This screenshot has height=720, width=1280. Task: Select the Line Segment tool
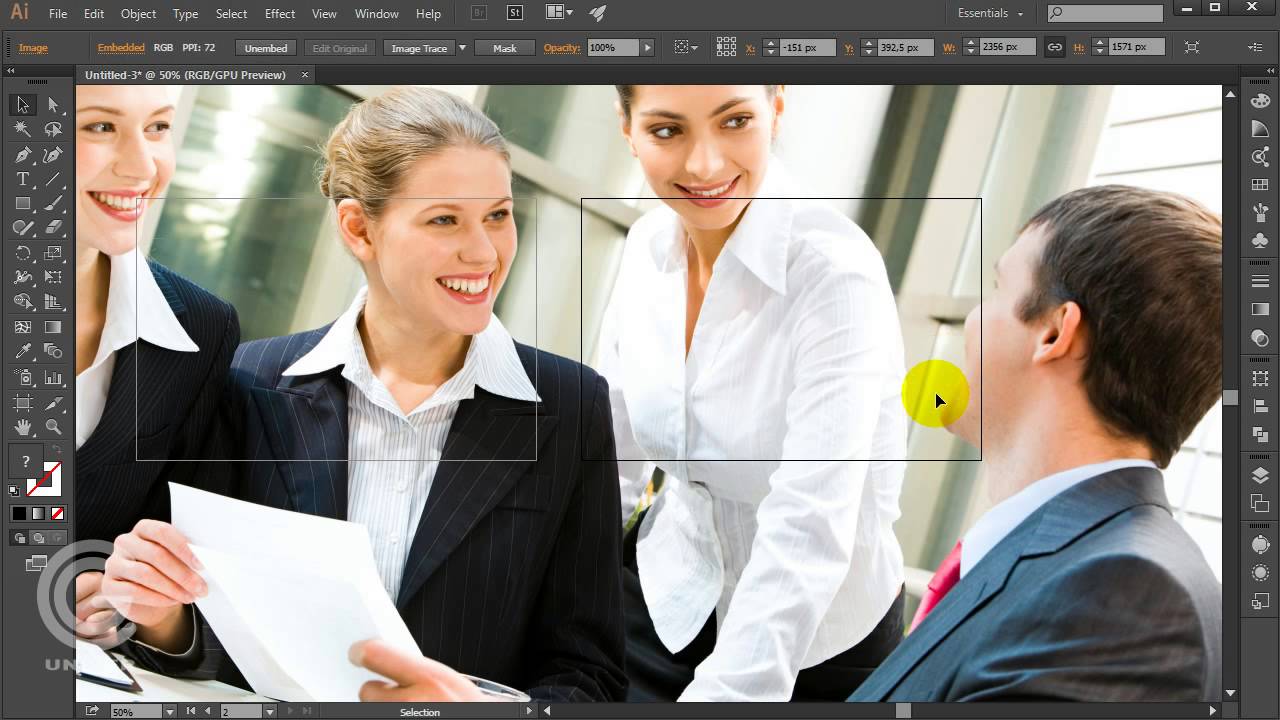[x=54, y=179]
